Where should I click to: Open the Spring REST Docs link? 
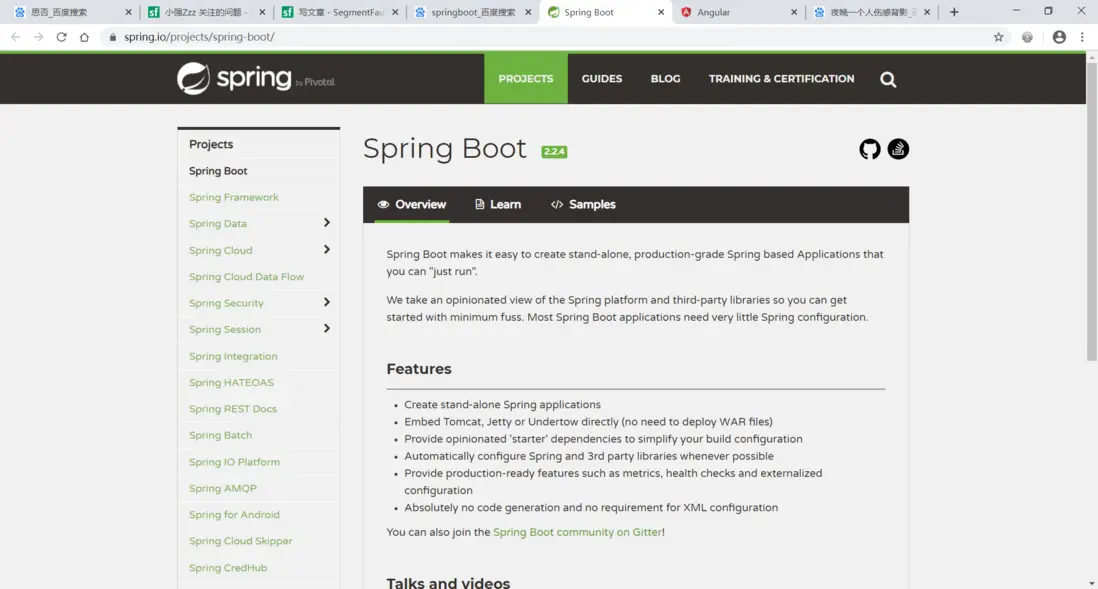(232, 409)
